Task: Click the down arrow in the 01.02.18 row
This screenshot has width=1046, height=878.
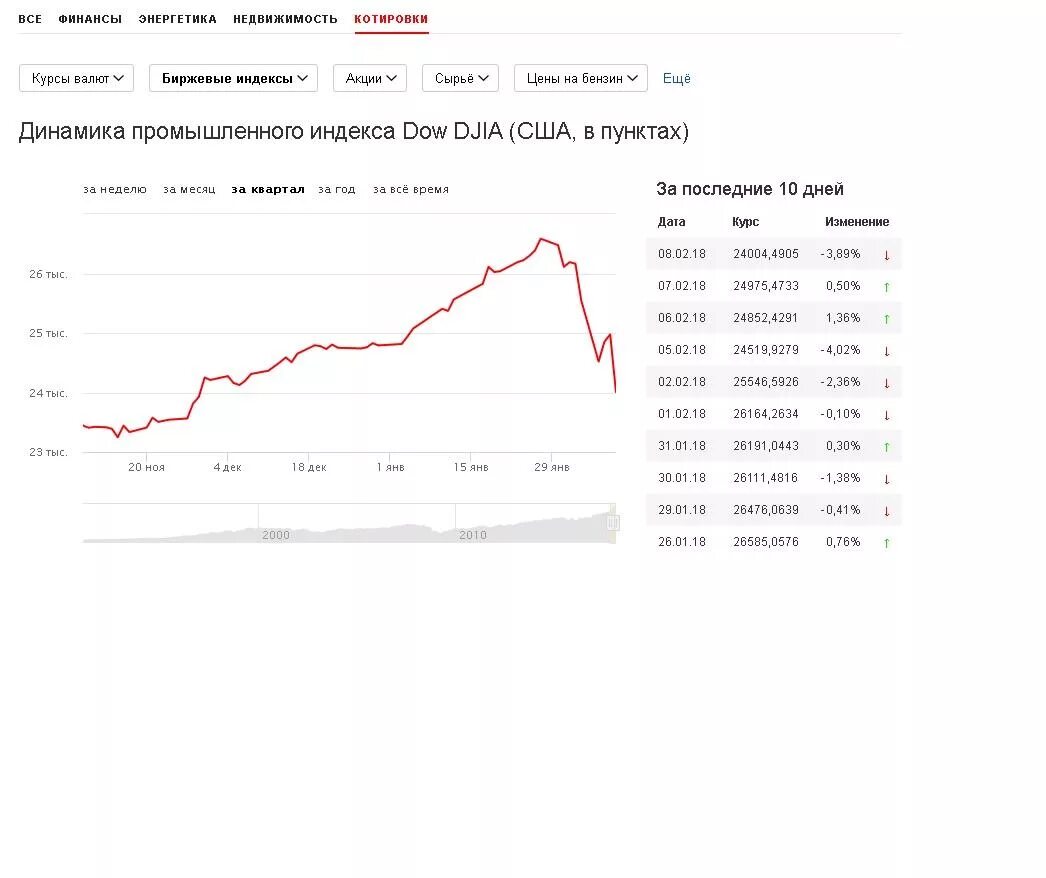Action: [887, 415]
